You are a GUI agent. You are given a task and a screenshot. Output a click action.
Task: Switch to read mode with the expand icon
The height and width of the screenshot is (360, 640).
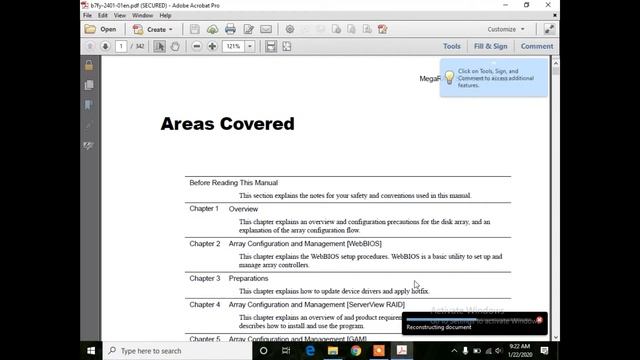pos(549,29)
